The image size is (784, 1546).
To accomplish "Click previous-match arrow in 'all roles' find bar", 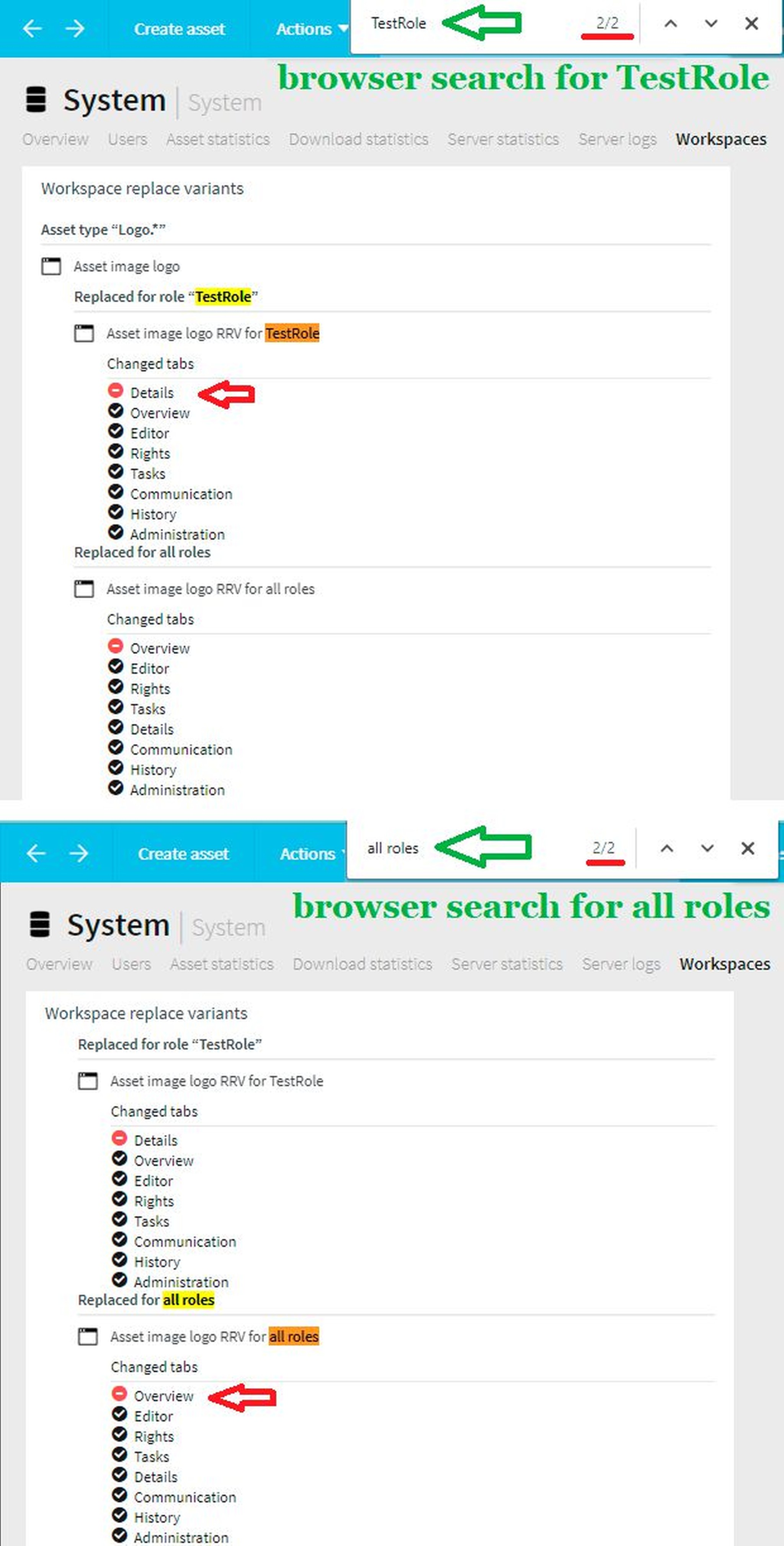I will (x=666, y=849).
